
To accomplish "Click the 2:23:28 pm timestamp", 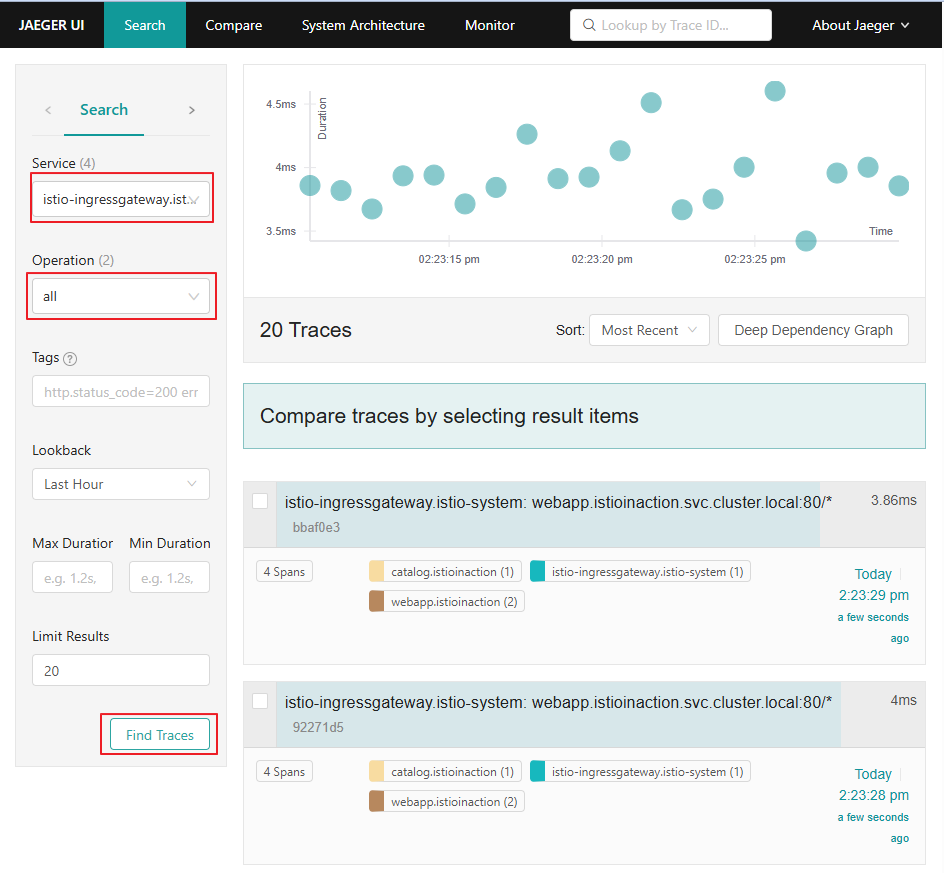I will click(874, 795).
